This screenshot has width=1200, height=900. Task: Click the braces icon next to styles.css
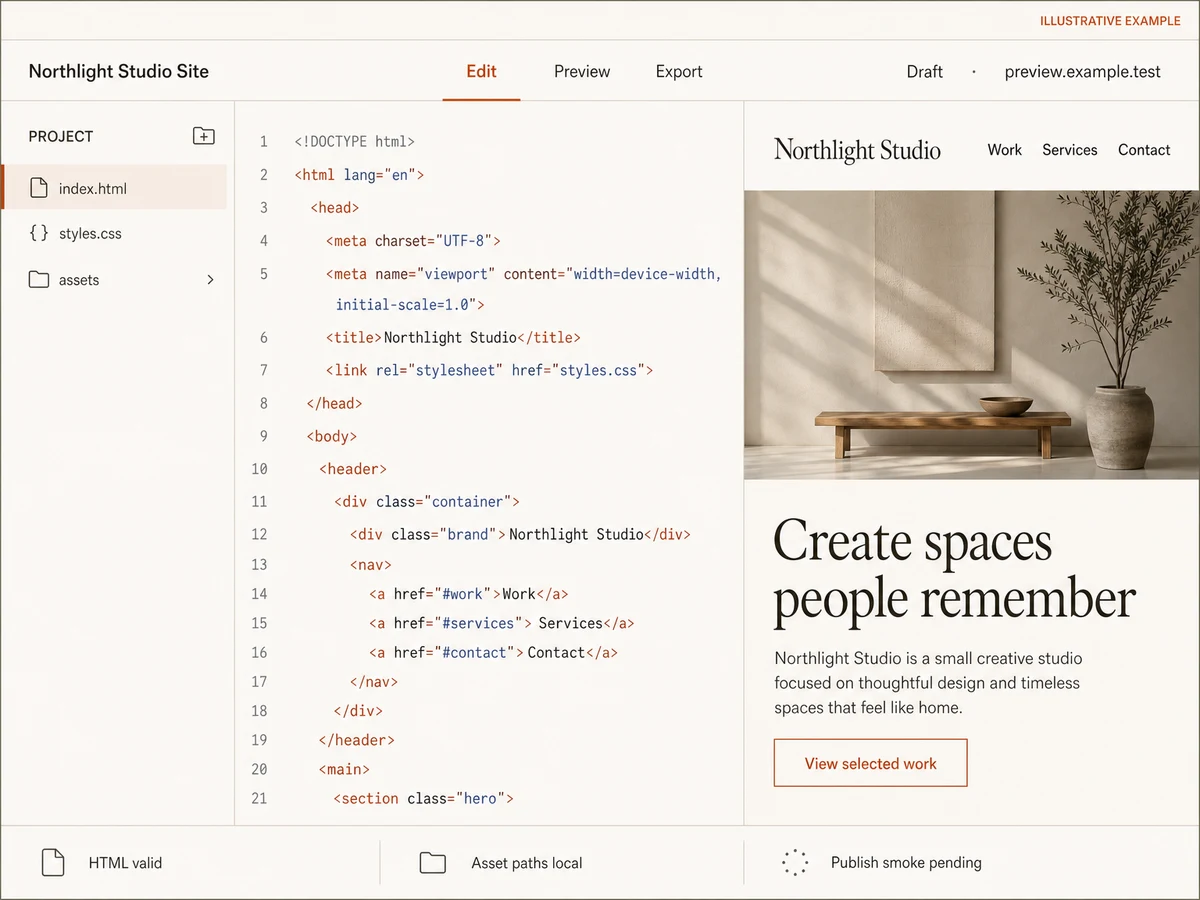click(x=39, y=233)
